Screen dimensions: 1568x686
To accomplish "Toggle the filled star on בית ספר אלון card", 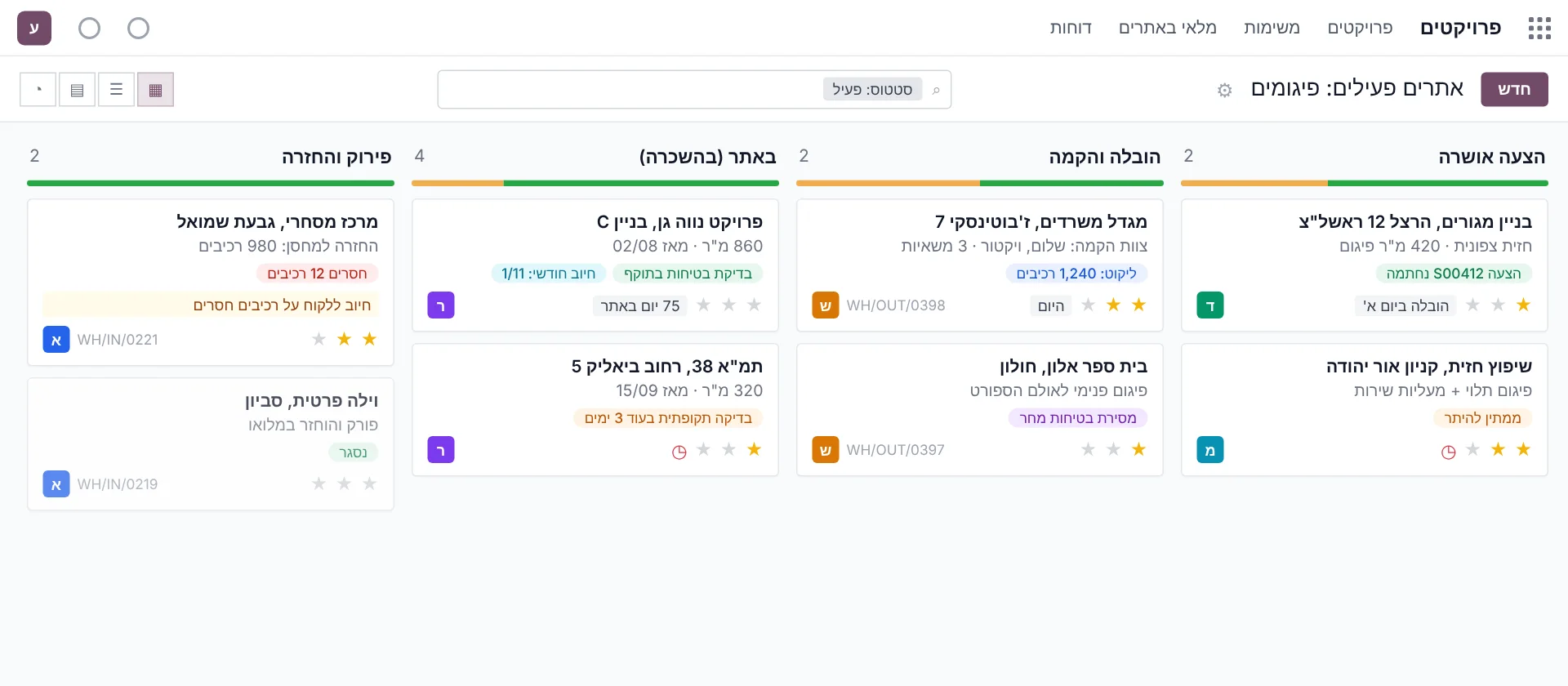I will [x=1138, y=449].
